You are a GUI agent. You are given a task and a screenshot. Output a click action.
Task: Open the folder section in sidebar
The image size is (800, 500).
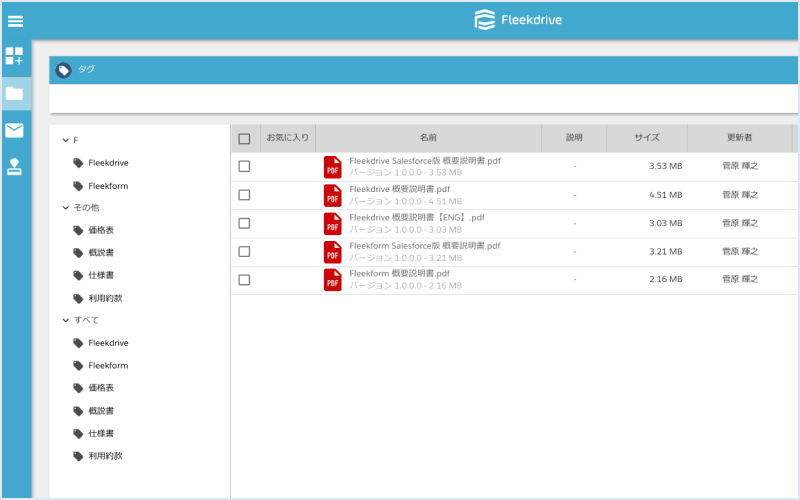14,93
